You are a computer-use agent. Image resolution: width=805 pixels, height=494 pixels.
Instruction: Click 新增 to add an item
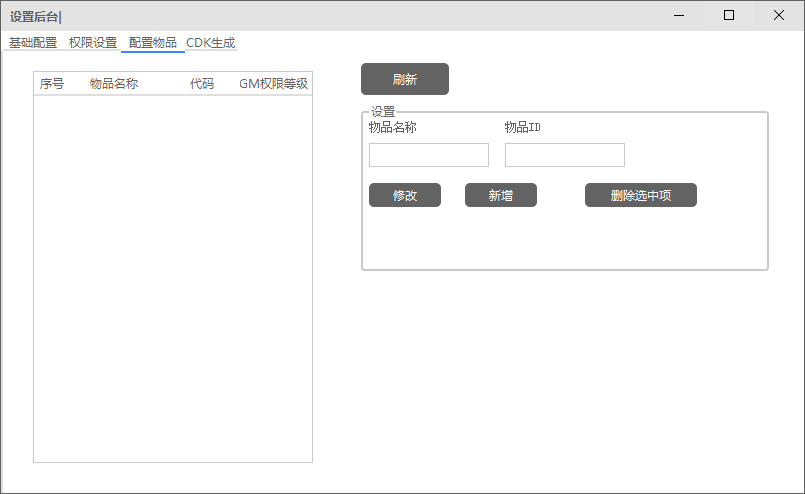tap(501, 195)
